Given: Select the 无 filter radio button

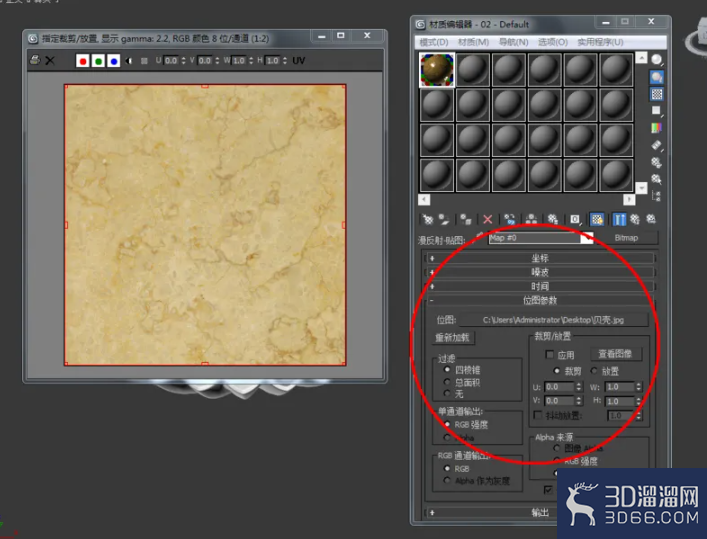Looking at the screenshot, I should tap(447, 394).
